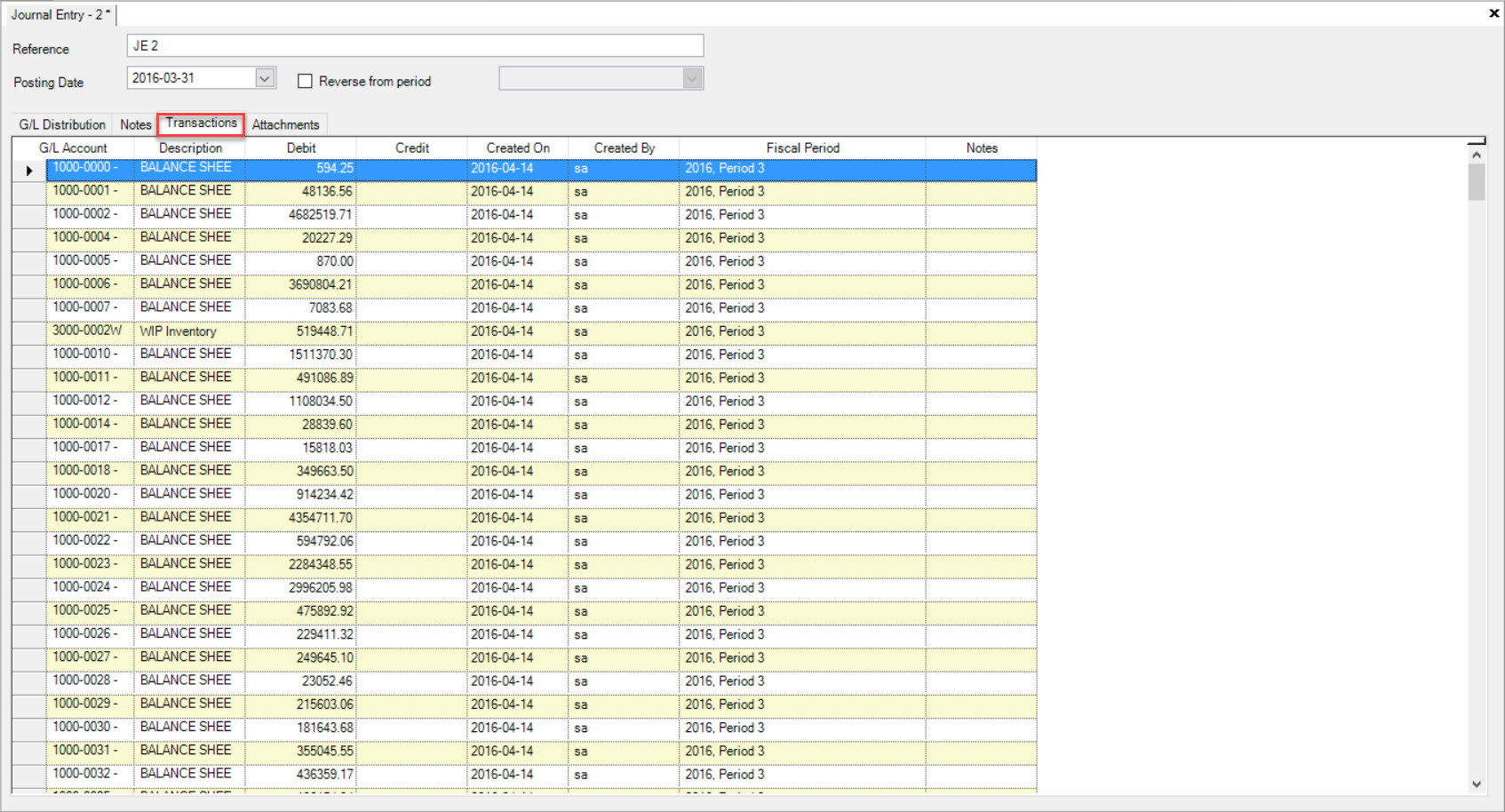Click the vertical scrollbar thumb

(x=1477, y=183)
